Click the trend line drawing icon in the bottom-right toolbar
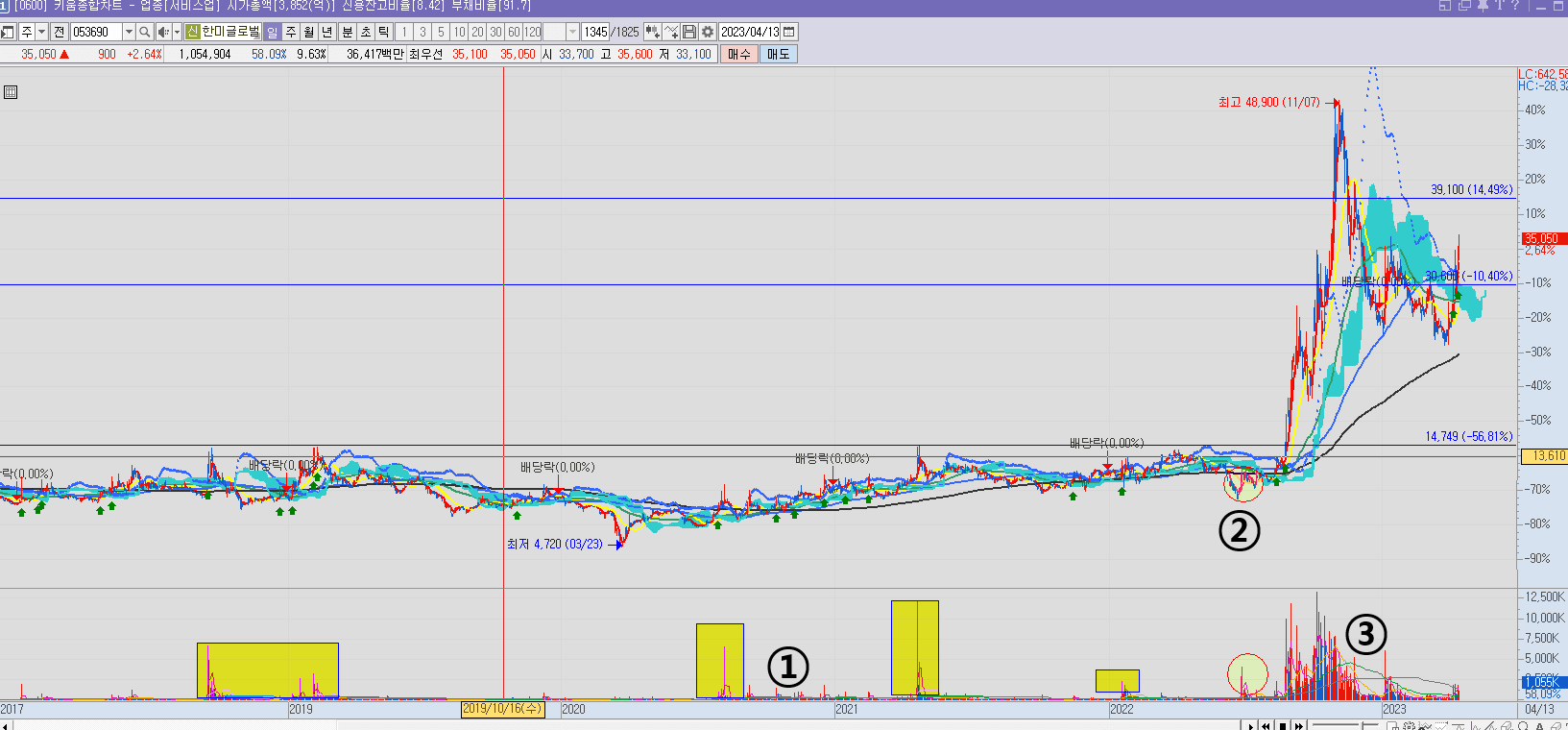Screen dimensions: 1568x730 point(1490,725)
